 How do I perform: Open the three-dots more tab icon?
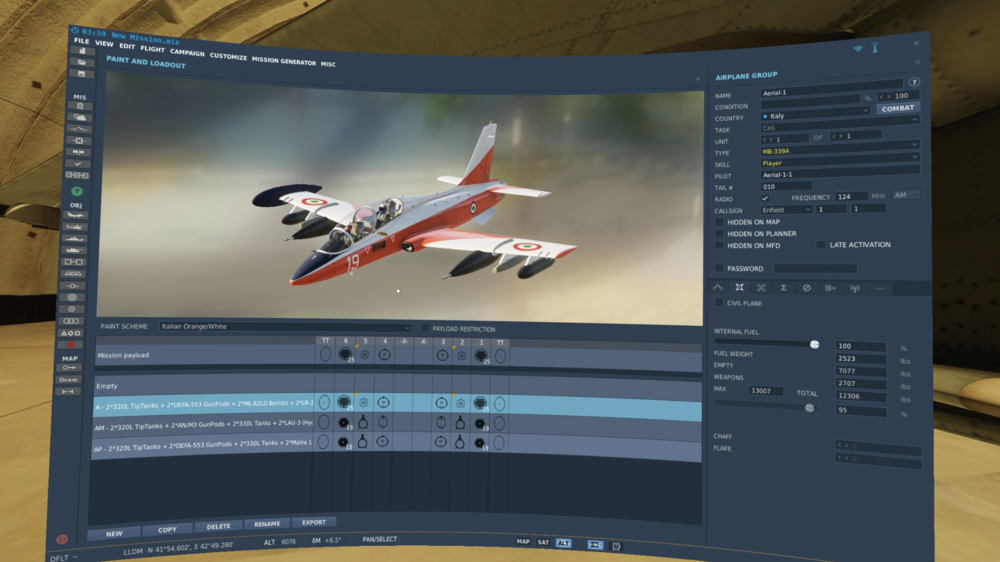(879, 289)
